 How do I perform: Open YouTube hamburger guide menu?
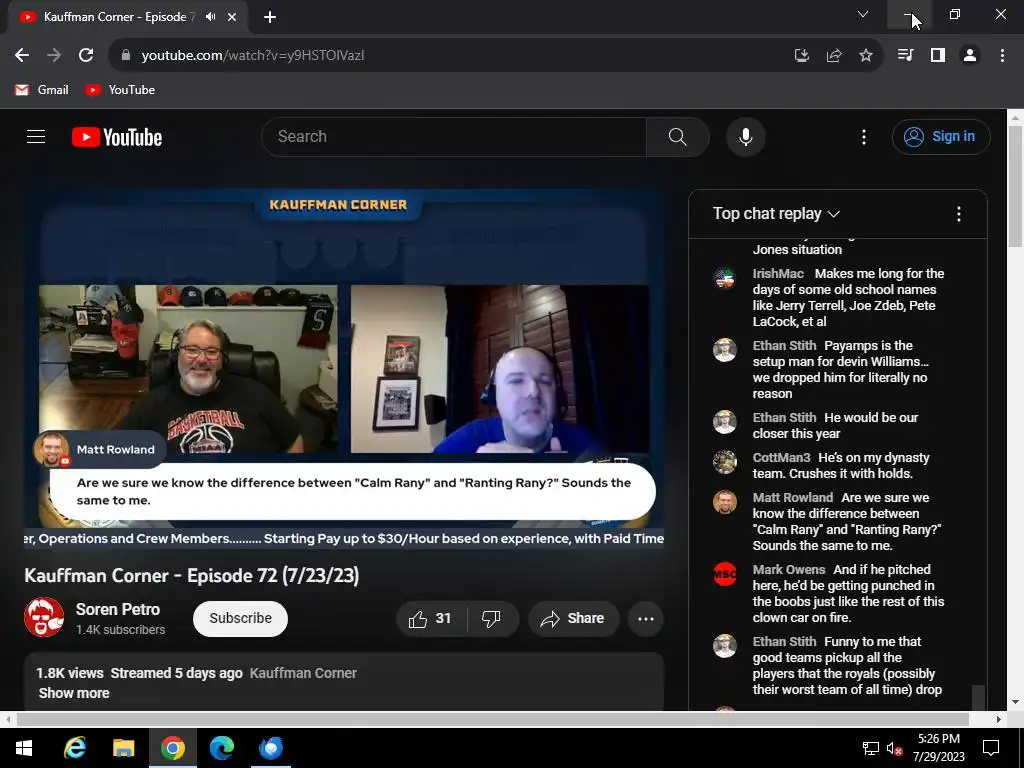tap(36, 136)
